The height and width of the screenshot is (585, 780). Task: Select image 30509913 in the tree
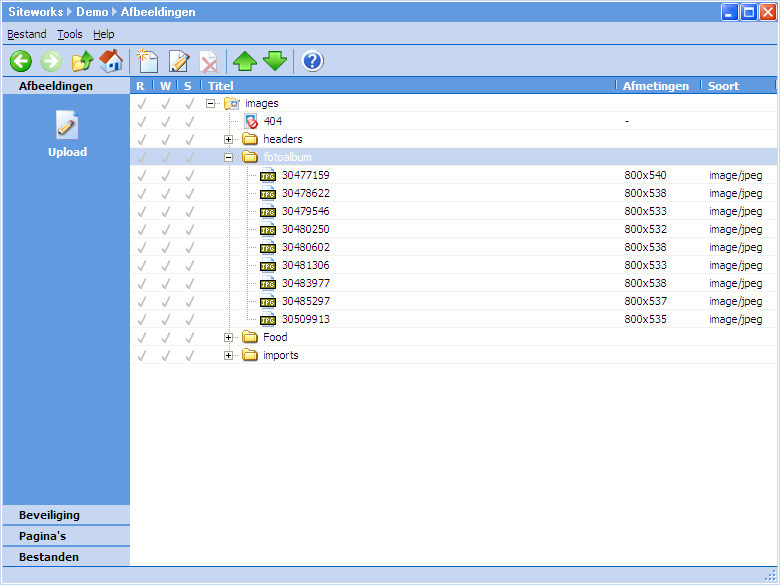(x=305, y=319)
